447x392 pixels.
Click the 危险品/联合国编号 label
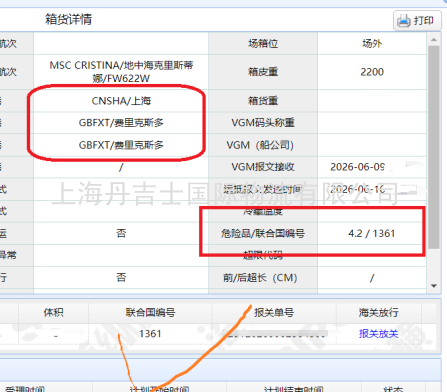(263, 233)
